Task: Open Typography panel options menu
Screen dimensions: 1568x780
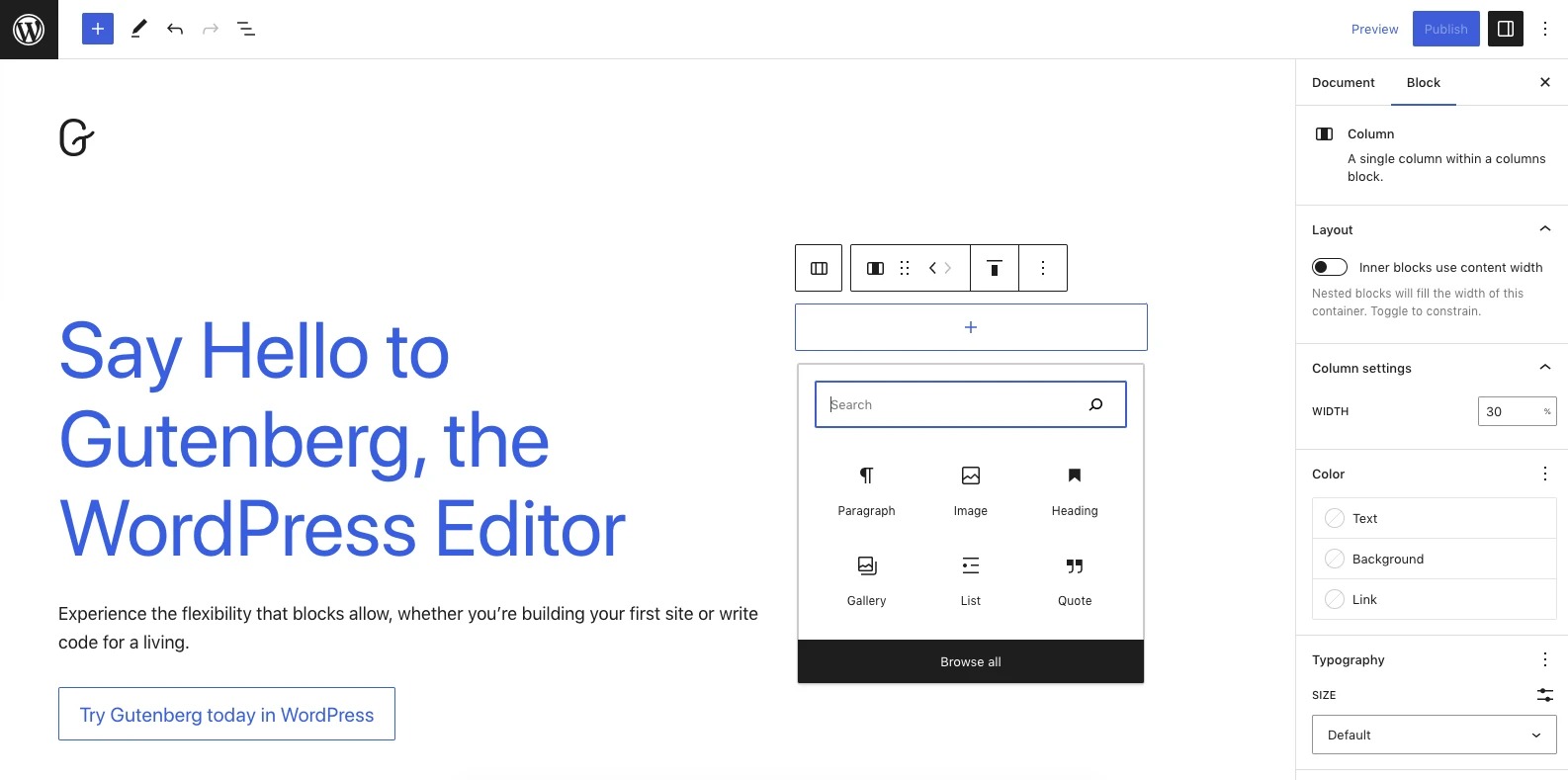Action: (x=1545, y=659)
